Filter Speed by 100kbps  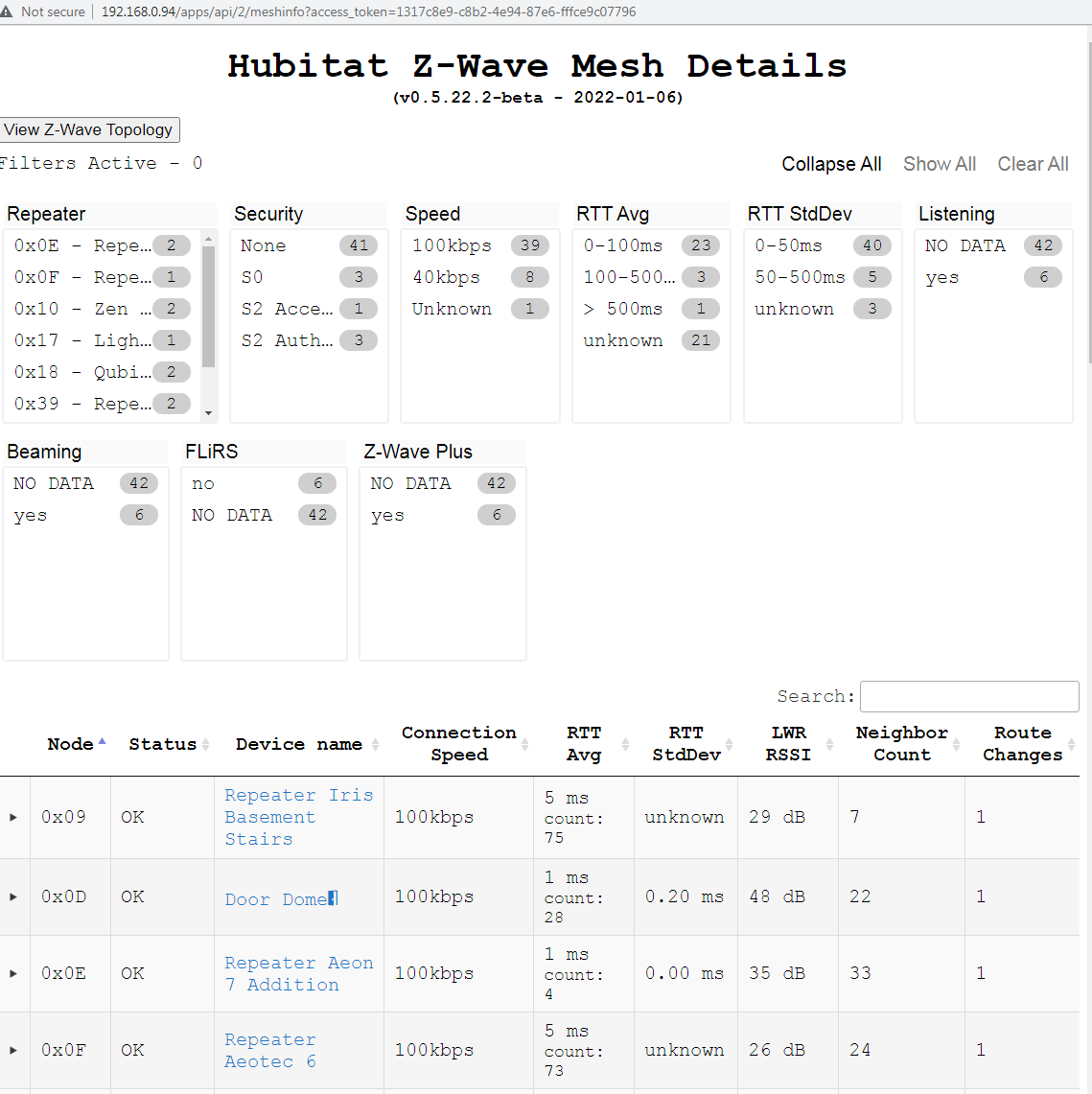[x=480, y=245]
